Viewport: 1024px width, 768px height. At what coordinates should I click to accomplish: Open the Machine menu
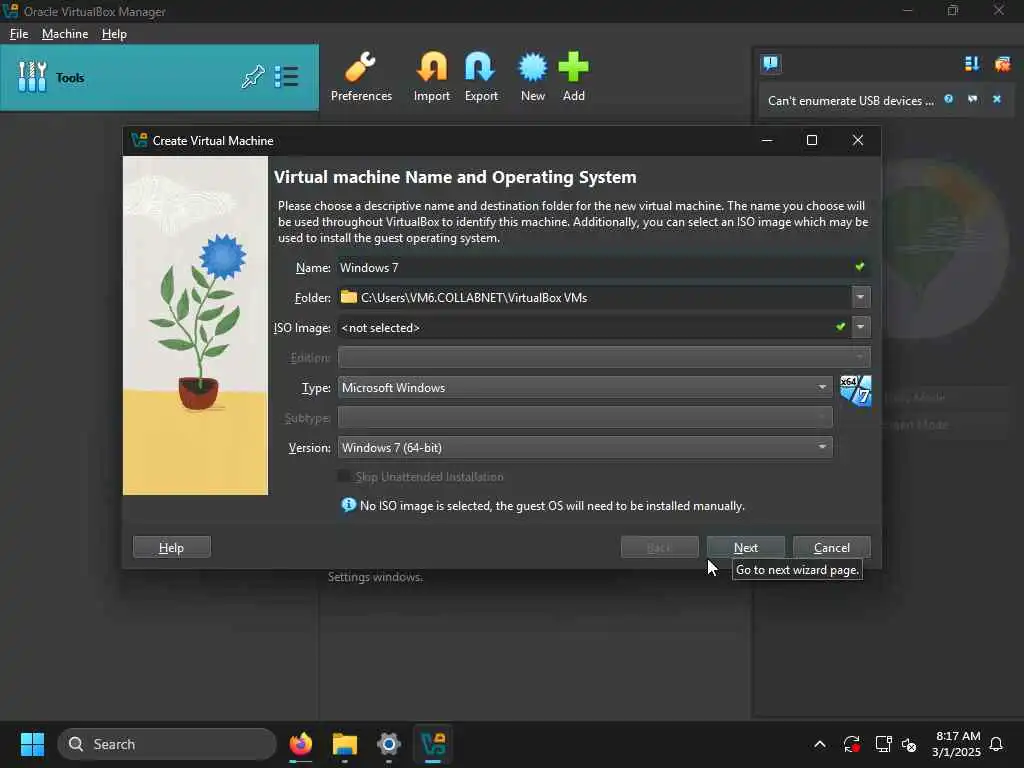[65, 33]
